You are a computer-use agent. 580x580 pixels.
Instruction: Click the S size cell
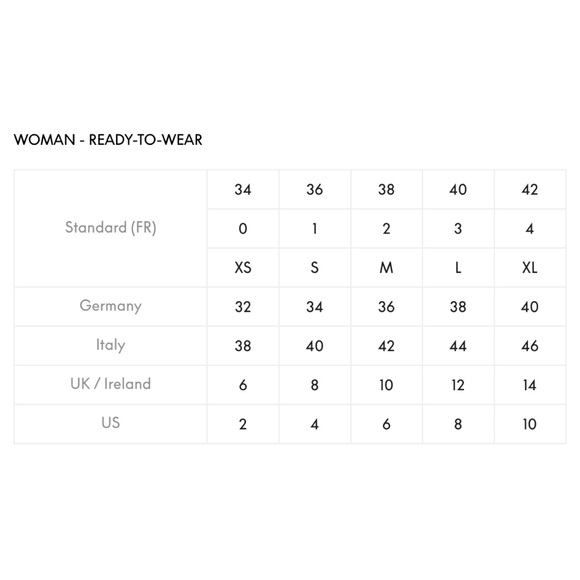pyautogui.click(x=314, y=267)
